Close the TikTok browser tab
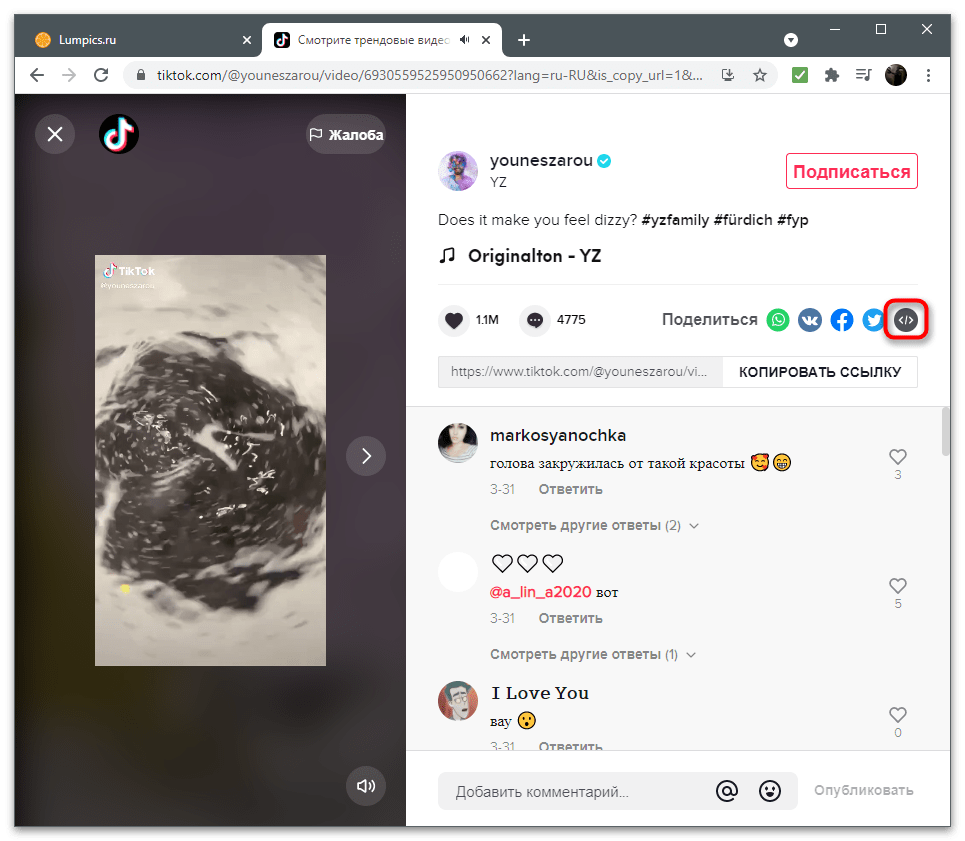Viewport: 965px width, 841px height. point(486,40)
